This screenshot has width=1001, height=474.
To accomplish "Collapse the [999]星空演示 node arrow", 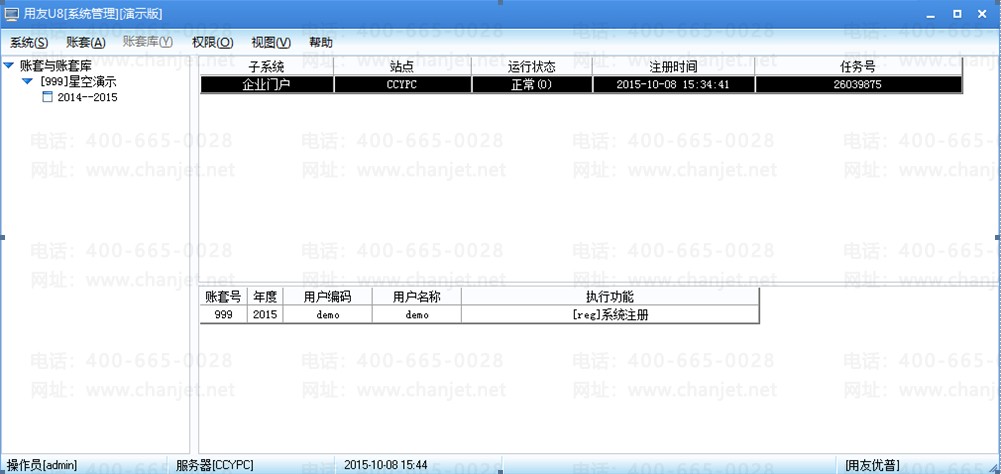I will click(x=27, y=82).
